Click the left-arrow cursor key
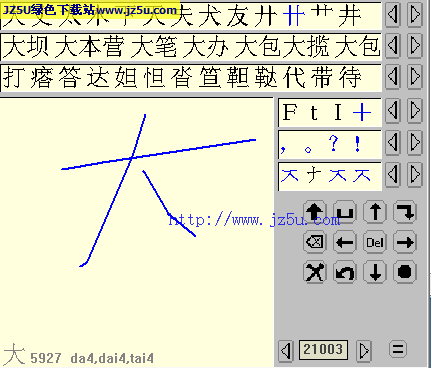The width and height of the screenshot is (432, 368). 345,242
